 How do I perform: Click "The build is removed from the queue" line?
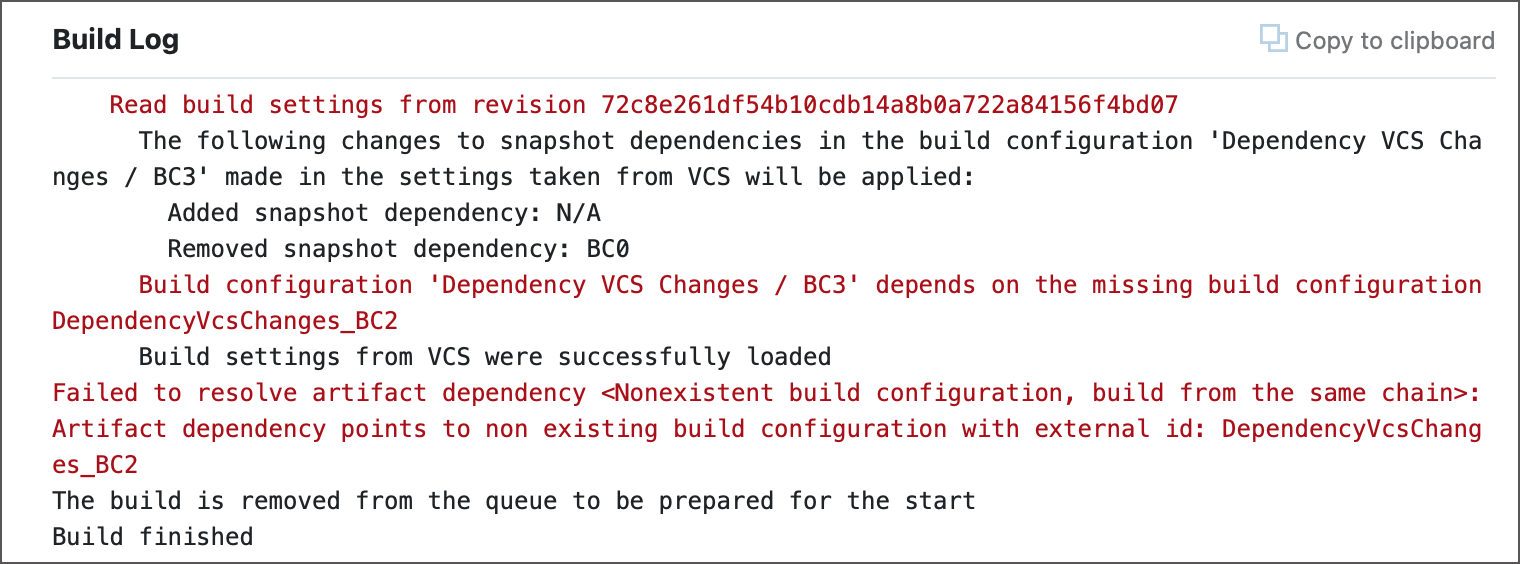[513, 501]
